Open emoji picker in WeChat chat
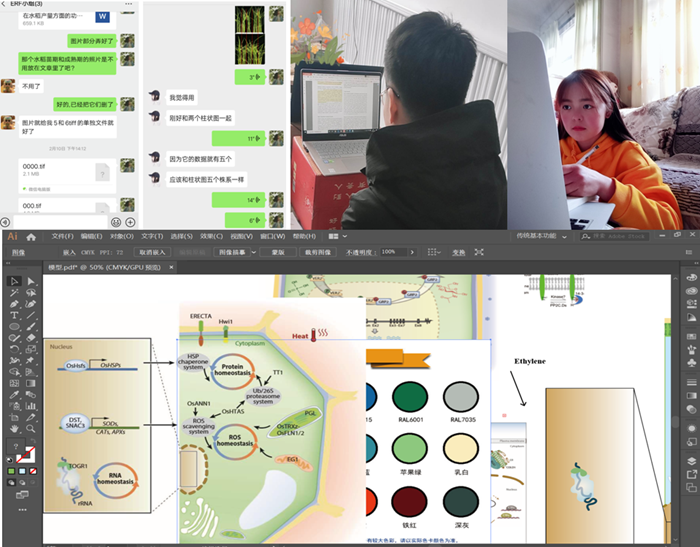Image resolution: width=700 pixels, height=547 pixels. coord(116,222)
